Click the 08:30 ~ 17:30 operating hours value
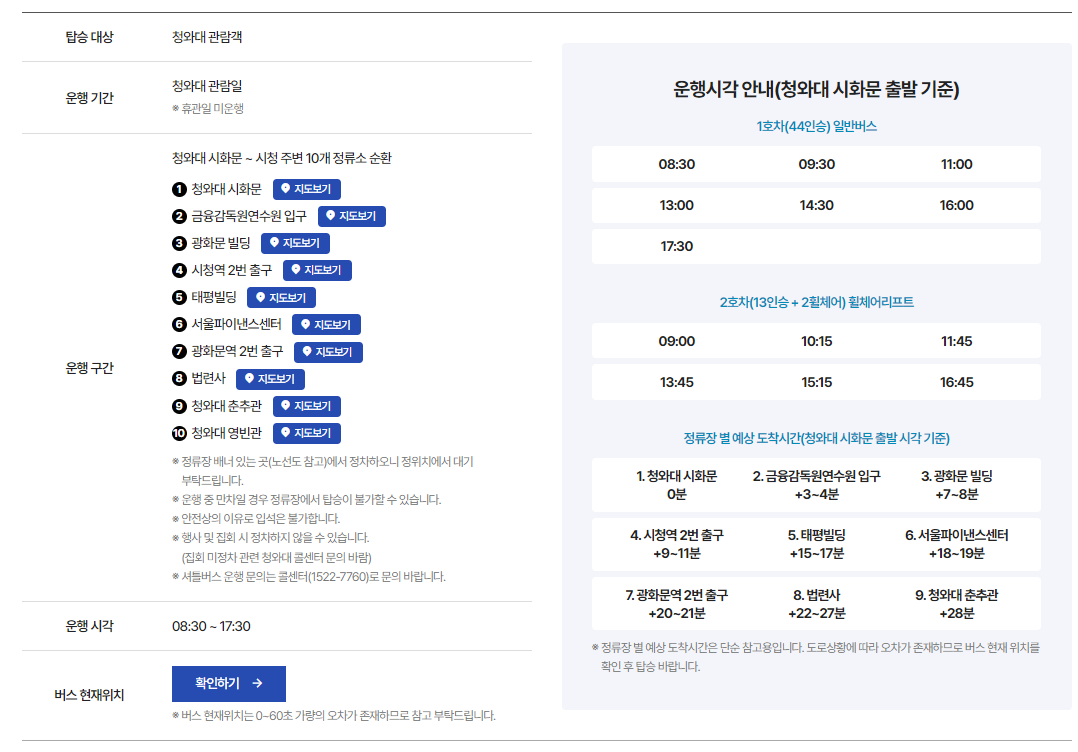This screenshot has width=1078, height=752. (x=211, y=626)
